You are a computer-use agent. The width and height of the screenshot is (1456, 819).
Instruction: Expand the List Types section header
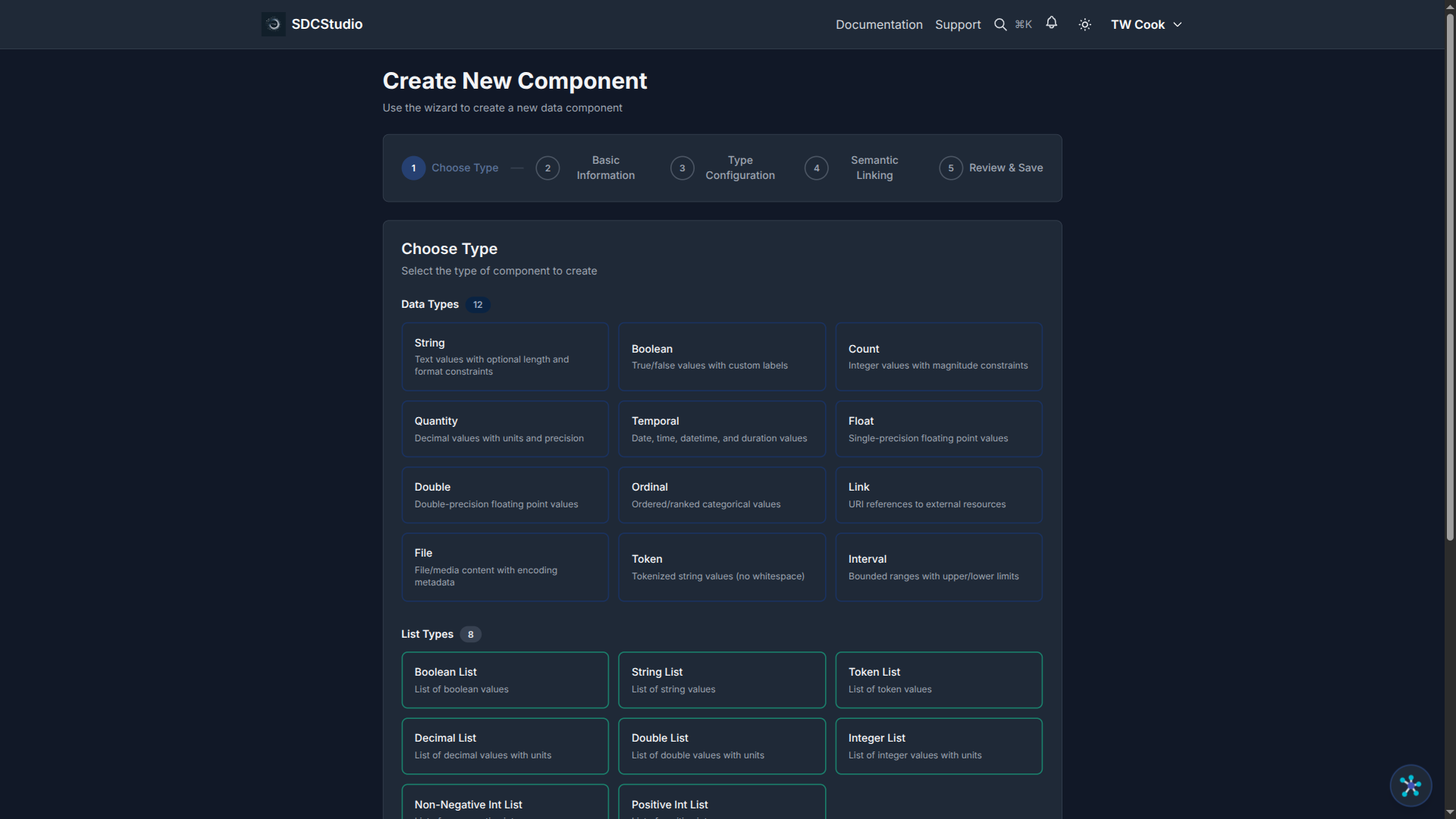(426, 634)
